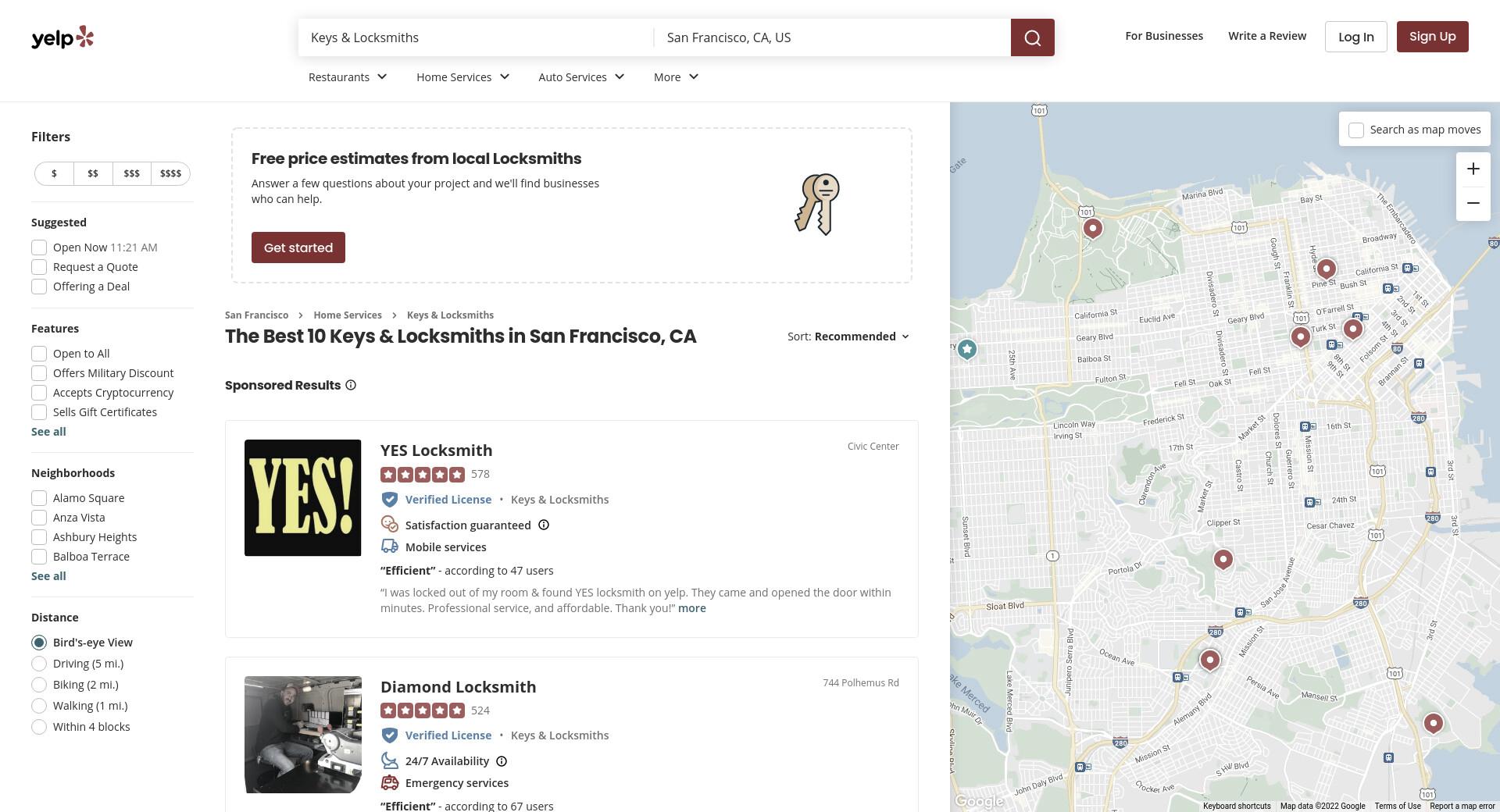
Task: Open the YES! business logo thumbnail
Action: tap(303, 498)
